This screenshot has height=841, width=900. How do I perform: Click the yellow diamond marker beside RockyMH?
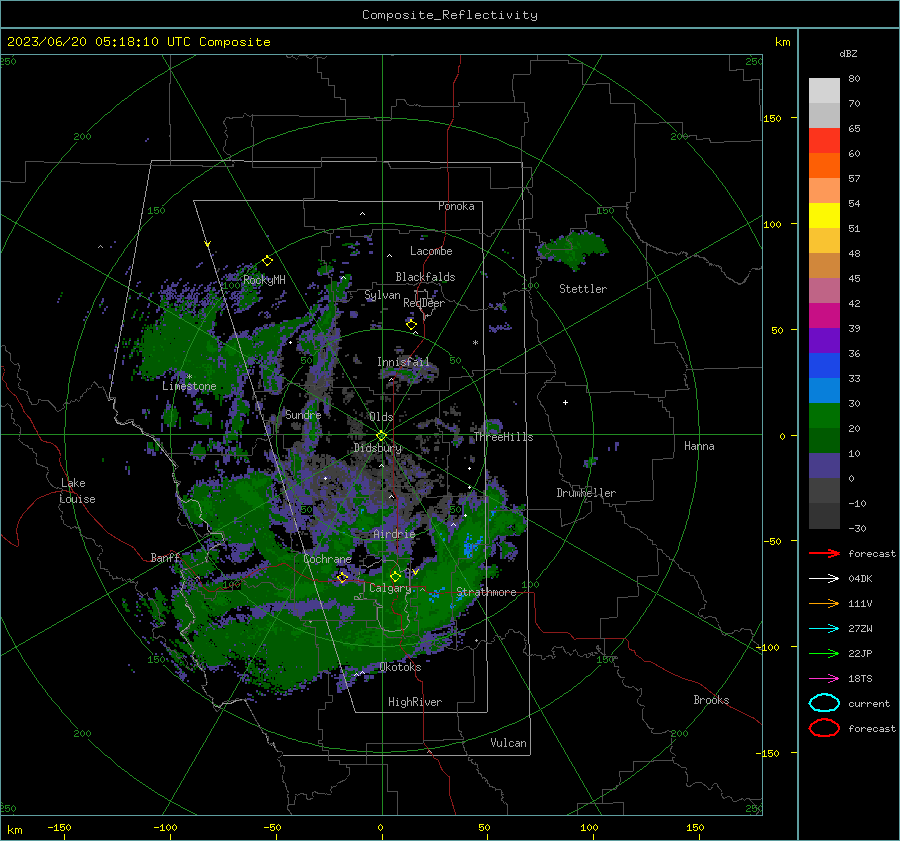coord(267,261)
